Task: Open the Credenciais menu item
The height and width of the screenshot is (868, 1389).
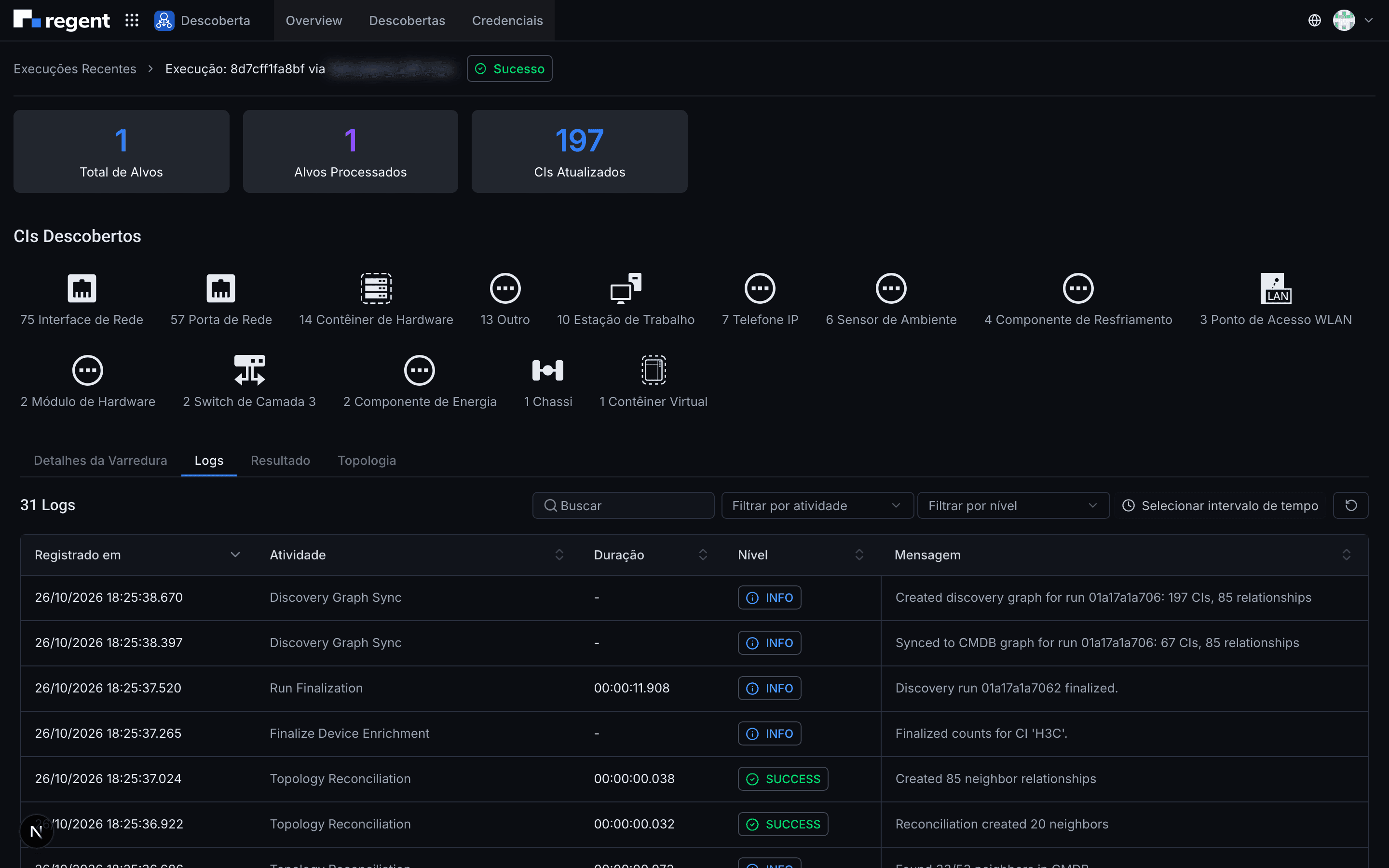Action: click(507, 21)
